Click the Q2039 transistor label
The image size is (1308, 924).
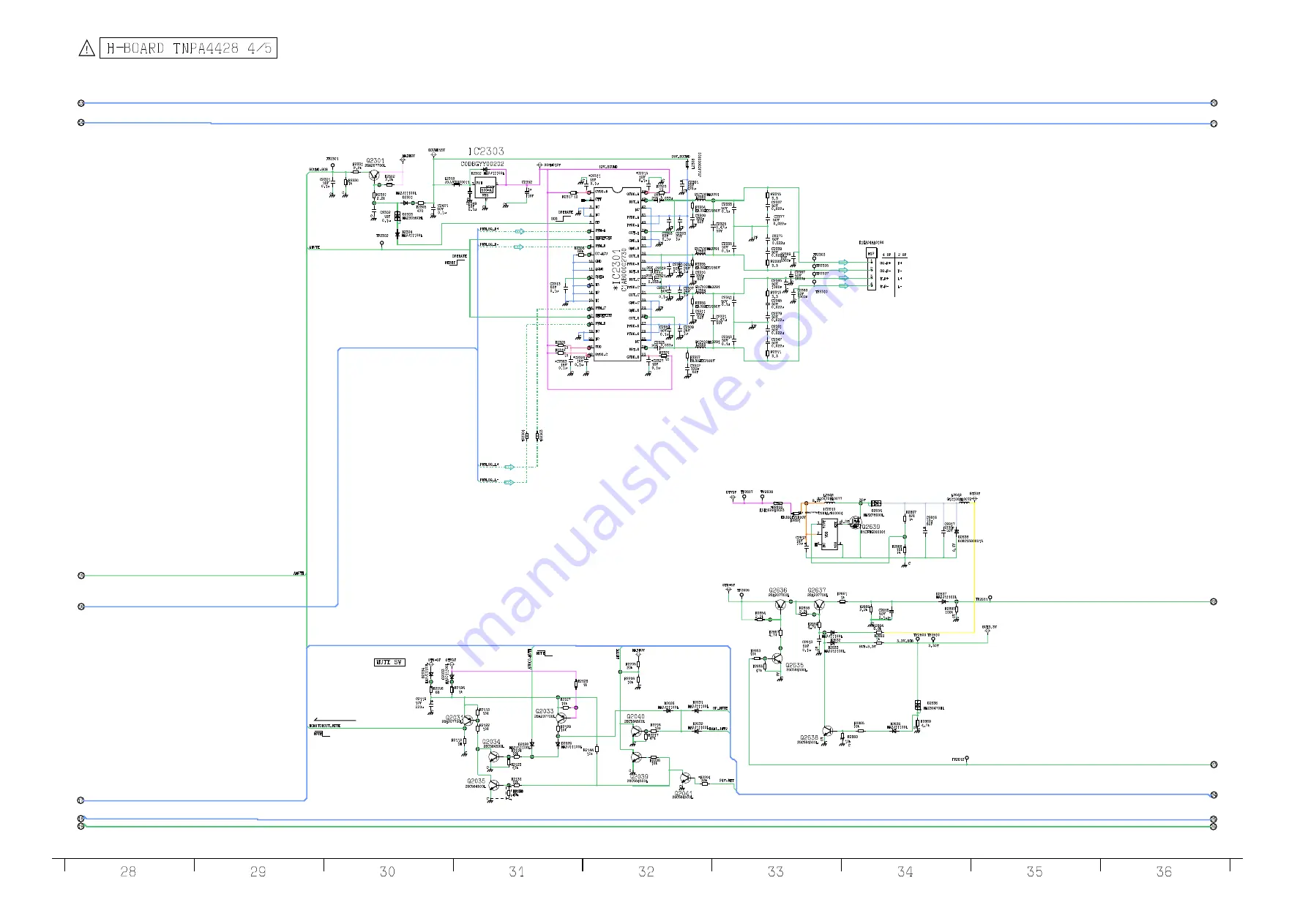tap(639, 777)
